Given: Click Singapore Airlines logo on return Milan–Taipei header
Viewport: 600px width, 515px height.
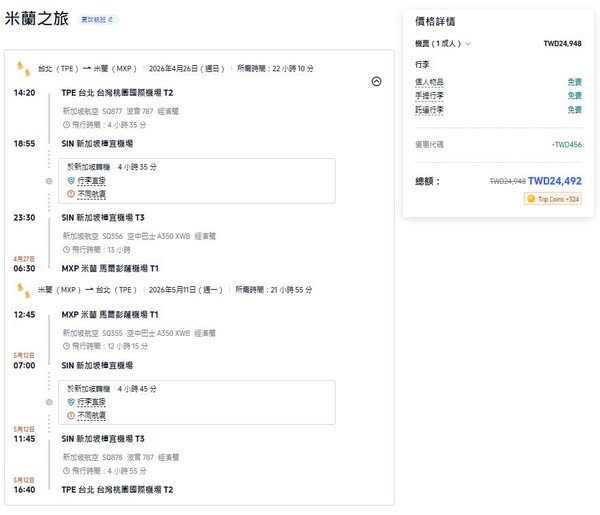Looking at the screenshot, I should point(22,289).
